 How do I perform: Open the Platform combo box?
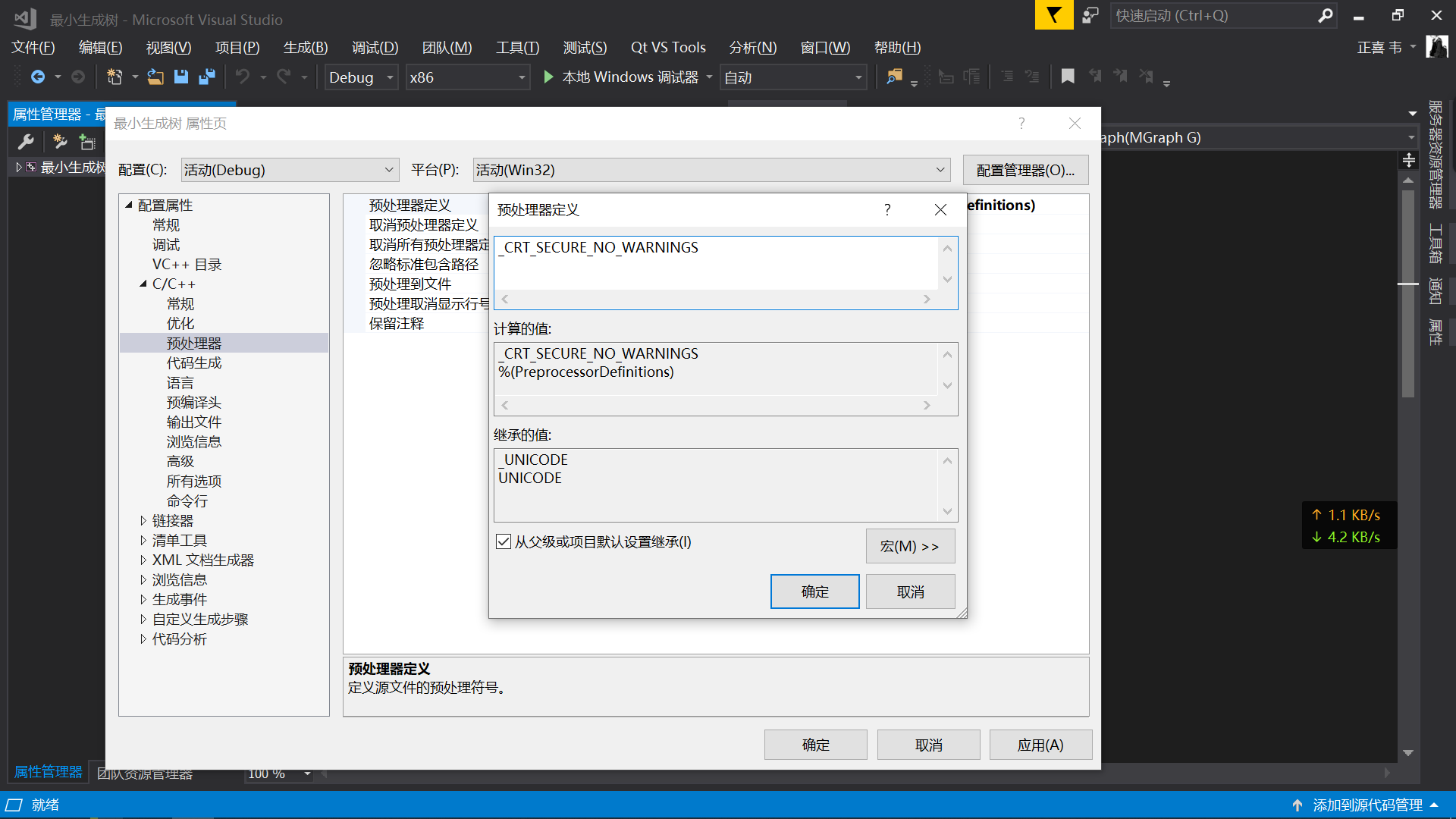coord(711,170)
